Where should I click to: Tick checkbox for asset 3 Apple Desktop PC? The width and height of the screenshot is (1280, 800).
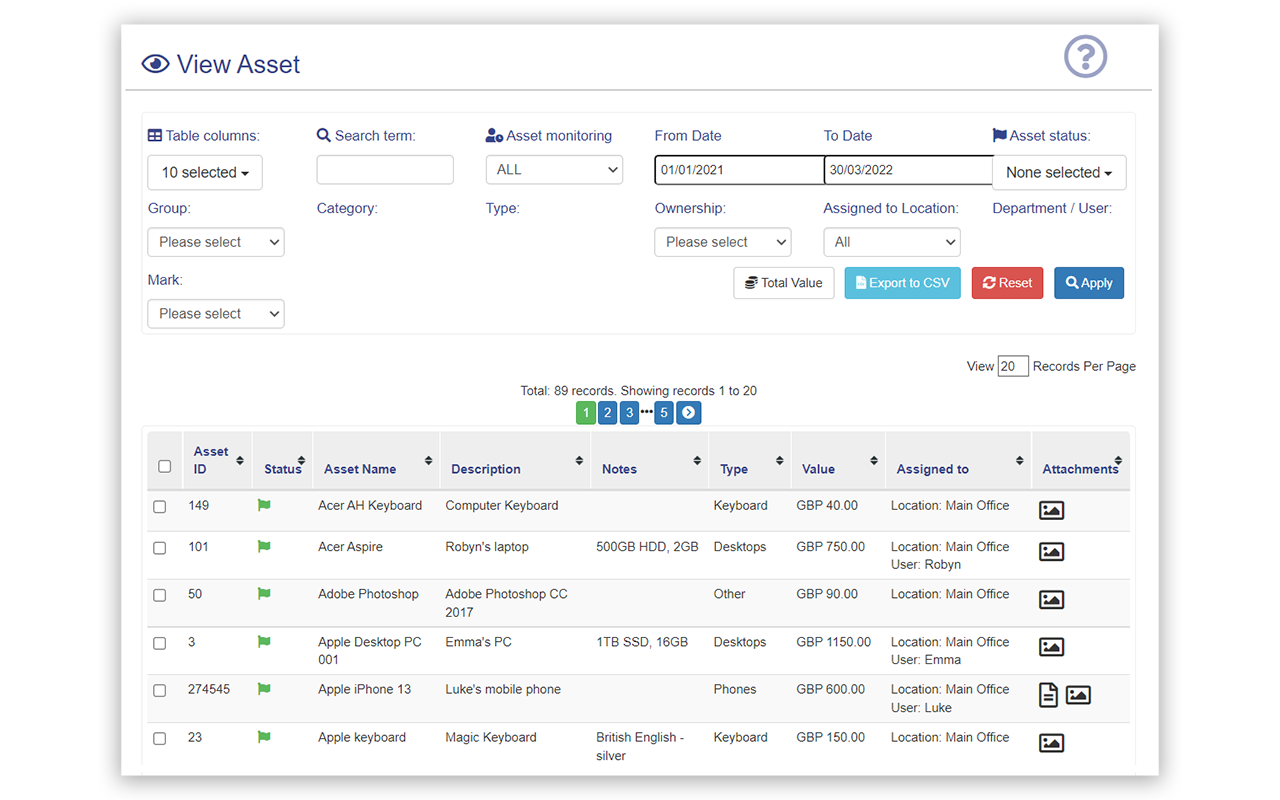click(x=160, y=643)
